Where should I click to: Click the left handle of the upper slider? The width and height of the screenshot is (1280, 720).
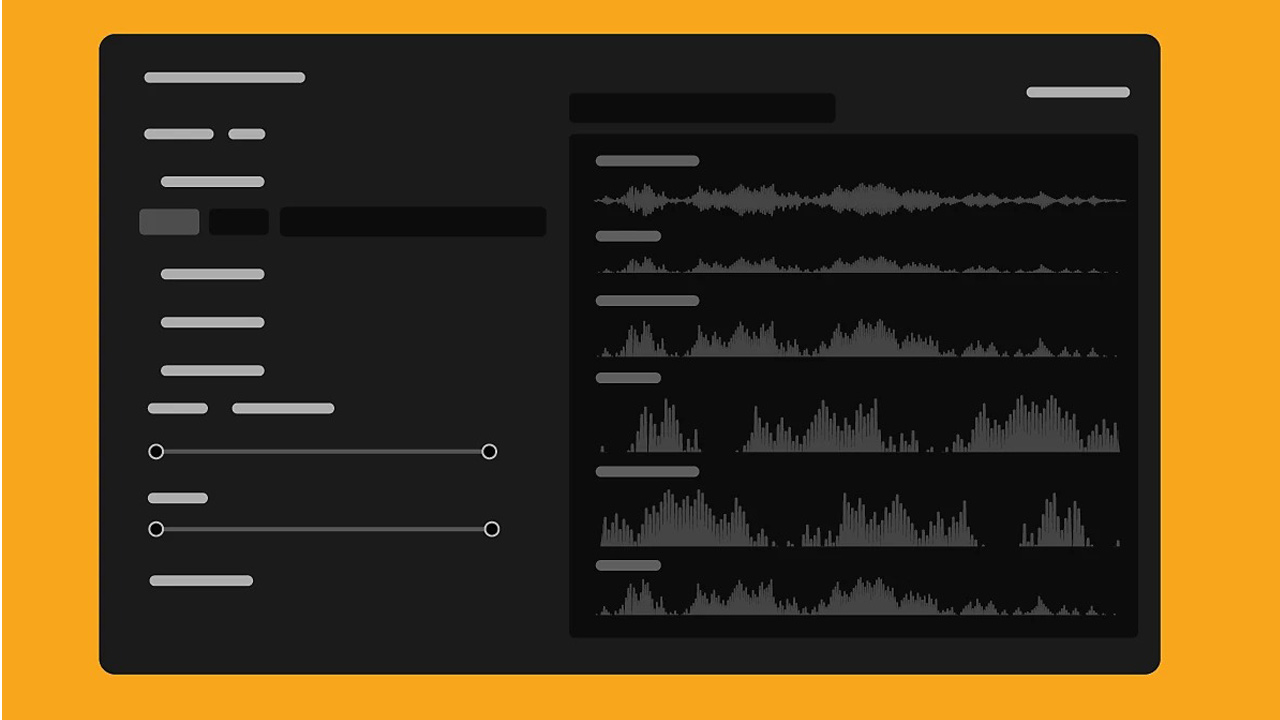[156, 451]
